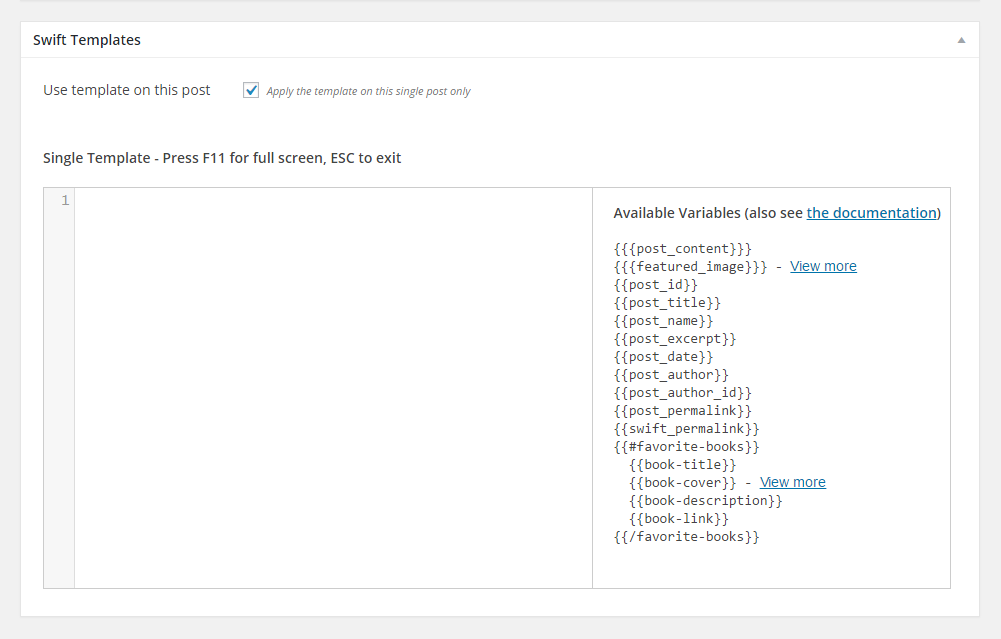This screenshot has width=1001, height=639.
Task: Select the {{#favorite-books}} opening tag text
Action: pyautogui.click(x=686, y=446)
